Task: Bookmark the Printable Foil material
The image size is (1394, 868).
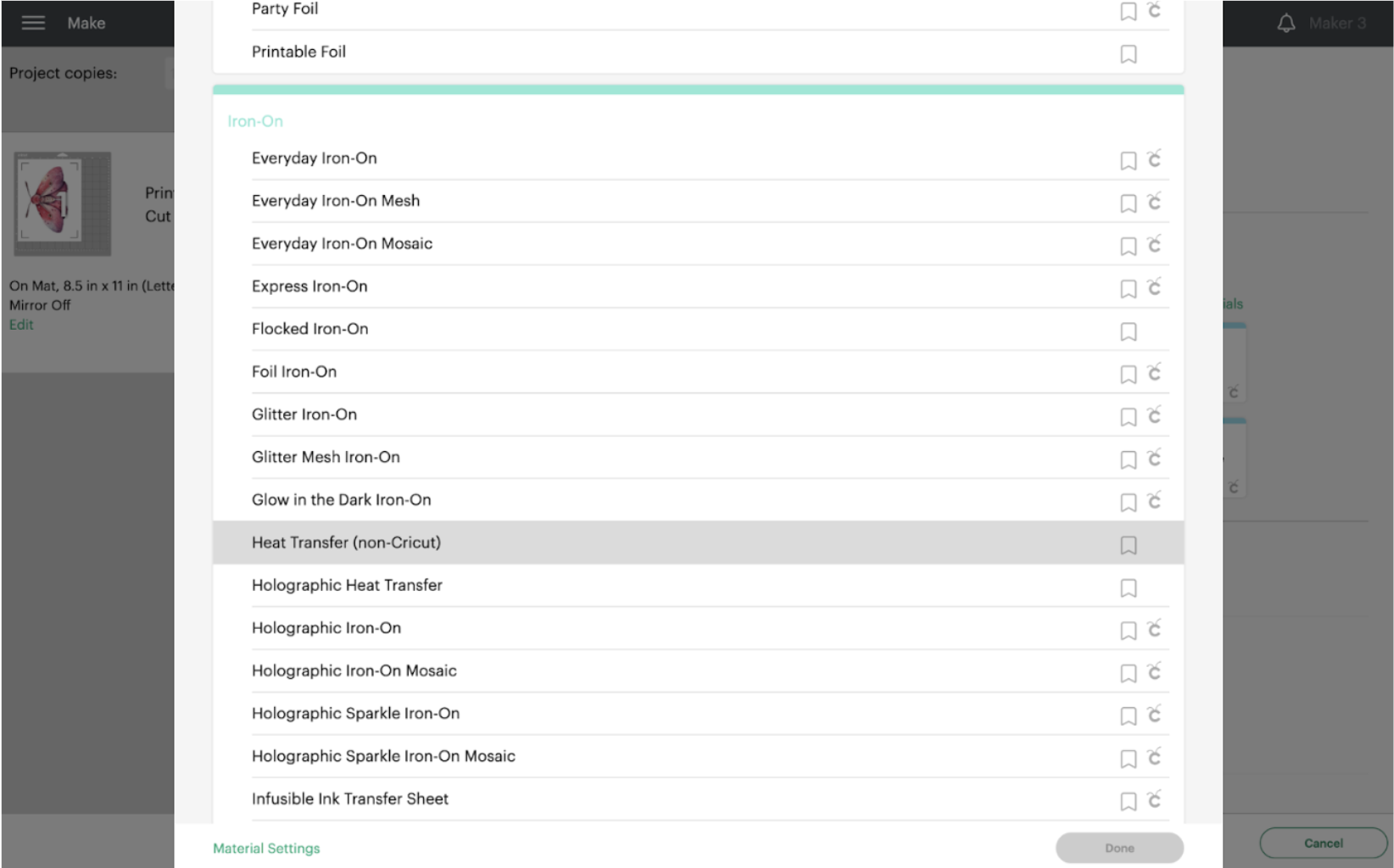Action: point(1128,53)
